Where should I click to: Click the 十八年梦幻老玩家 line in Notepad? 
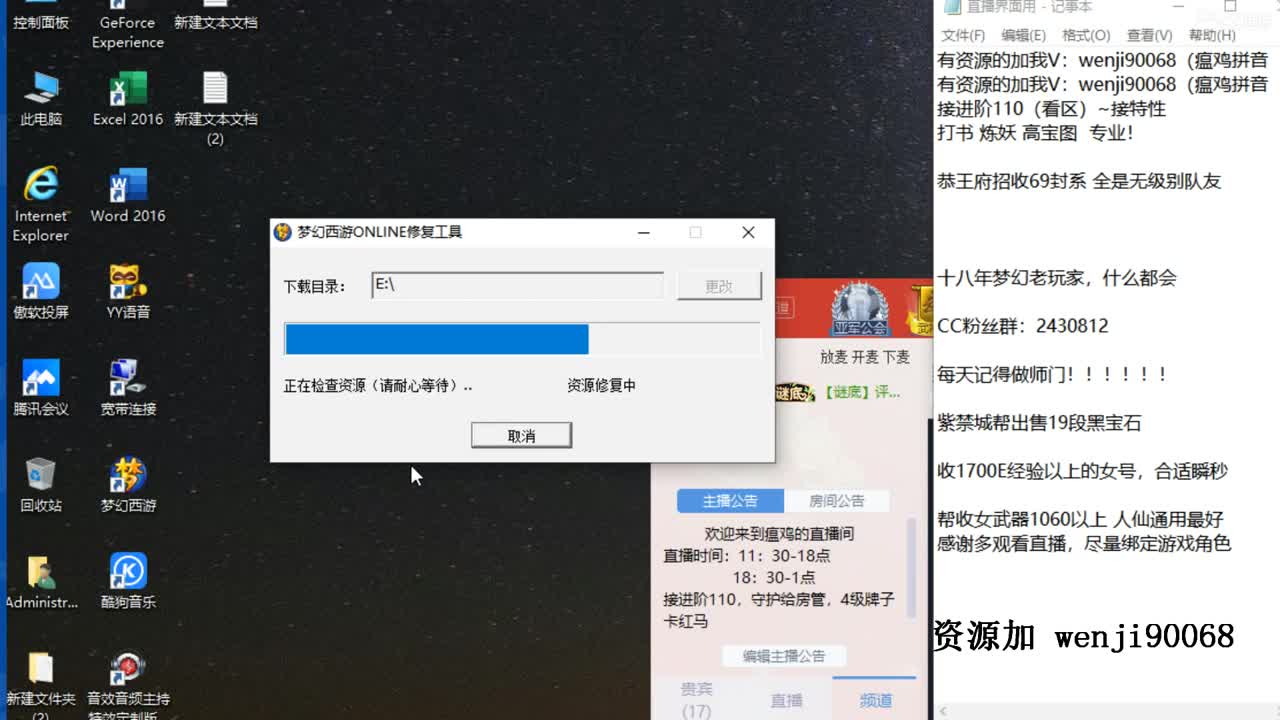pyautogui.click(x=1056, y=278)
